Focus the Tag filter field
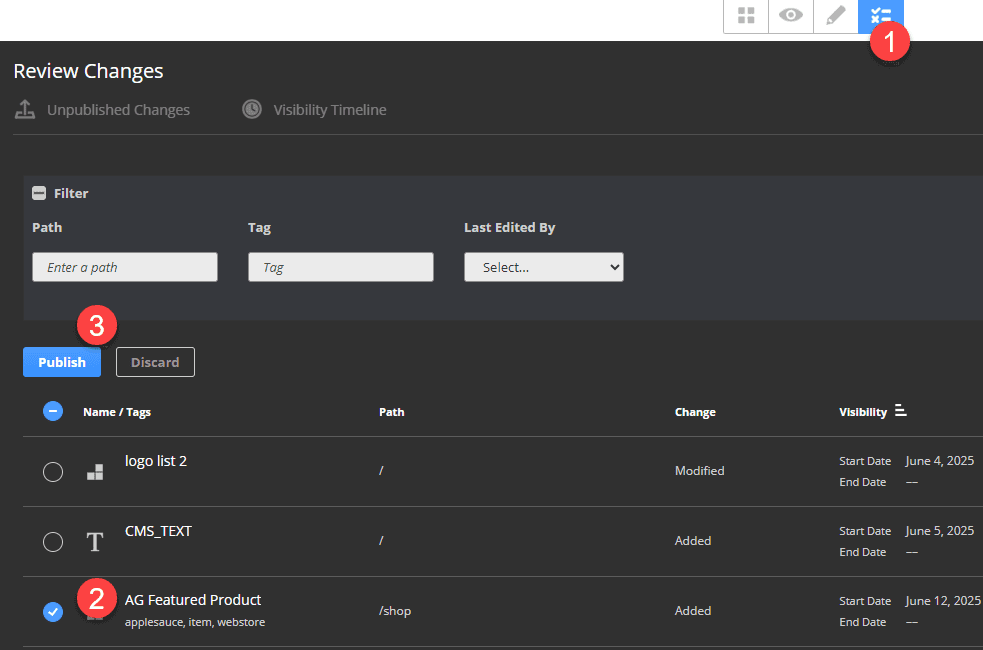 tap(340, 267)
